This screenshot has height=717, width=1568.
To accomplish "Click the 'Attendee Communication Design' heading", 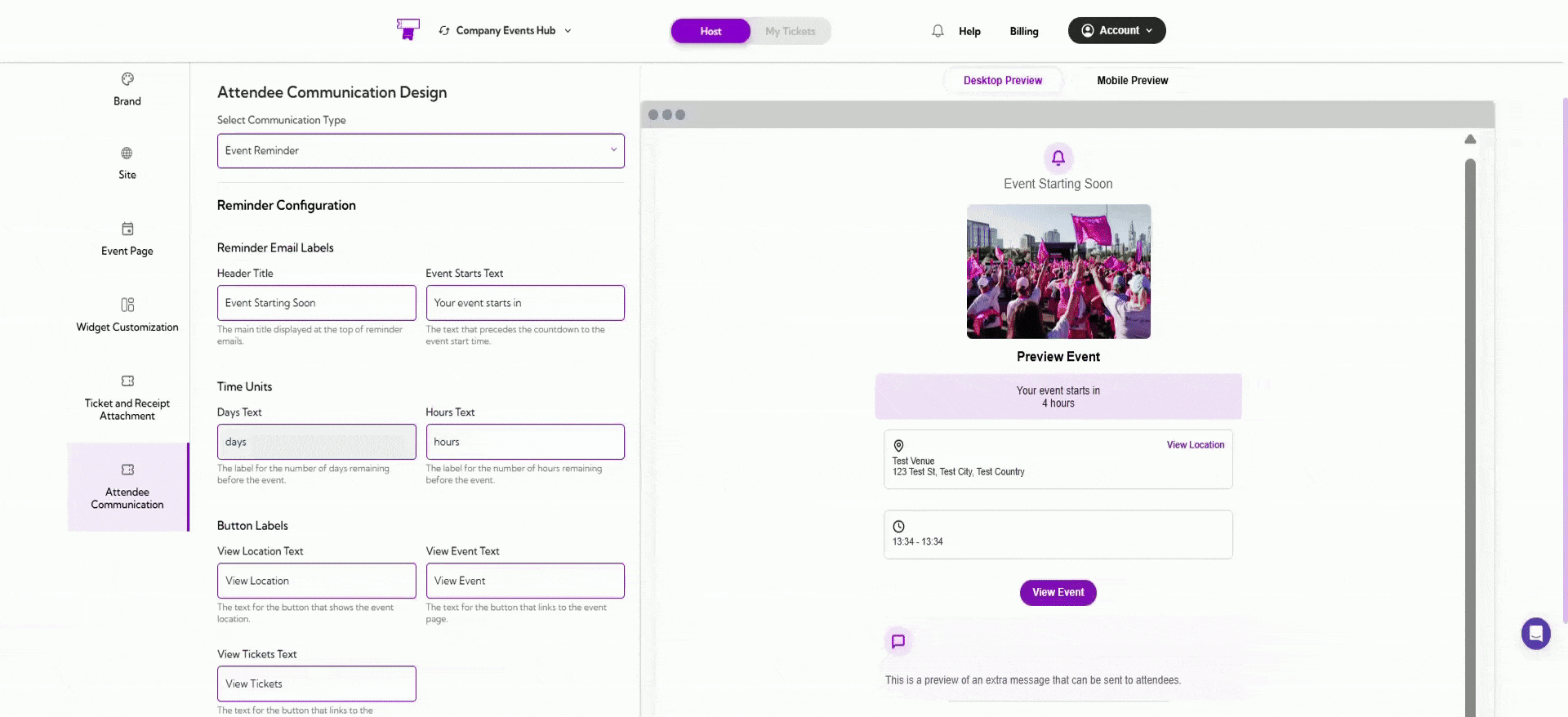I will (x=332, y=92).
